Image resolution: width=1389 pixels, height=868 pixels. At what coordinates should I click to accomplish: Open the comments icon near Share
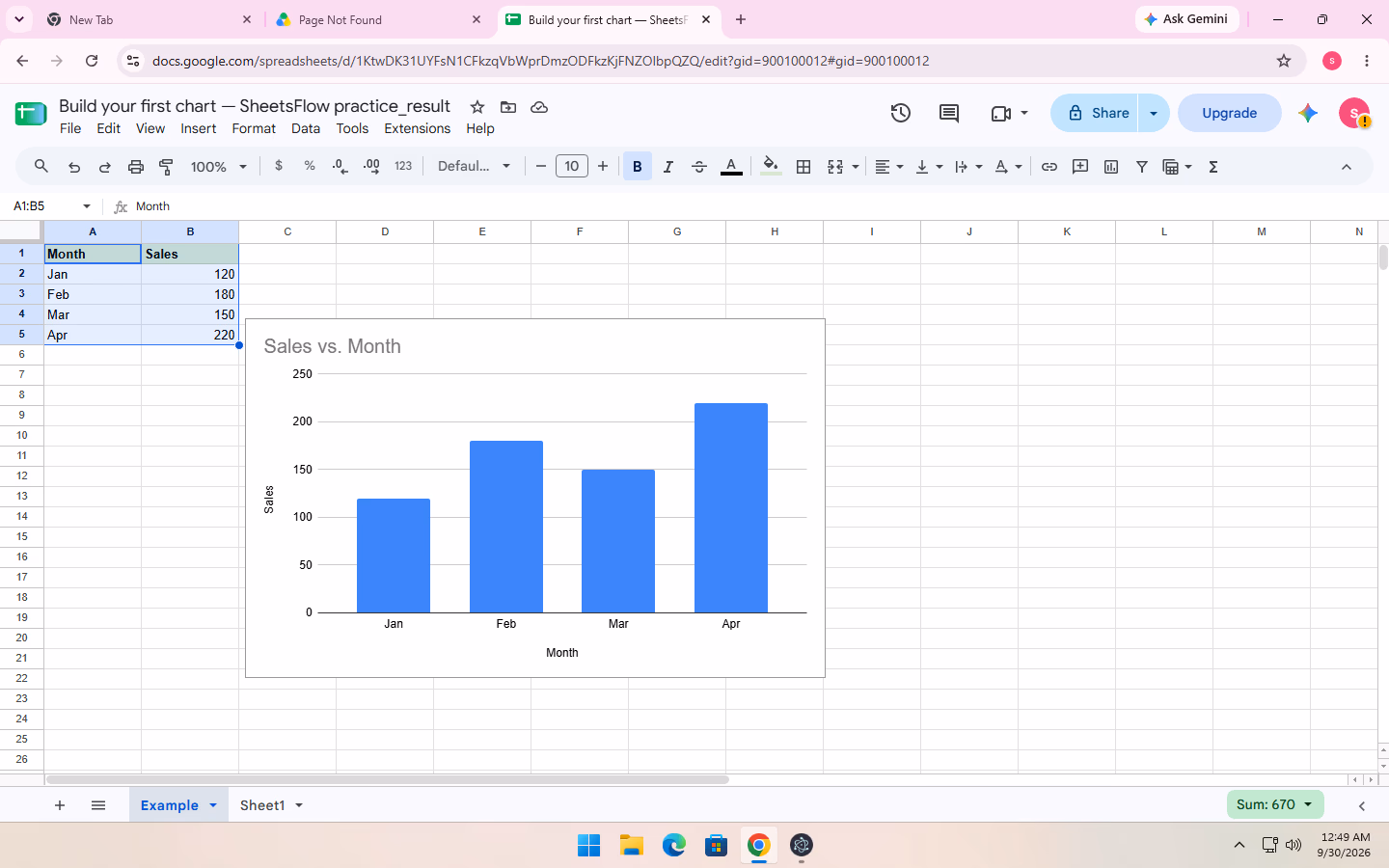tap(949, 113)
